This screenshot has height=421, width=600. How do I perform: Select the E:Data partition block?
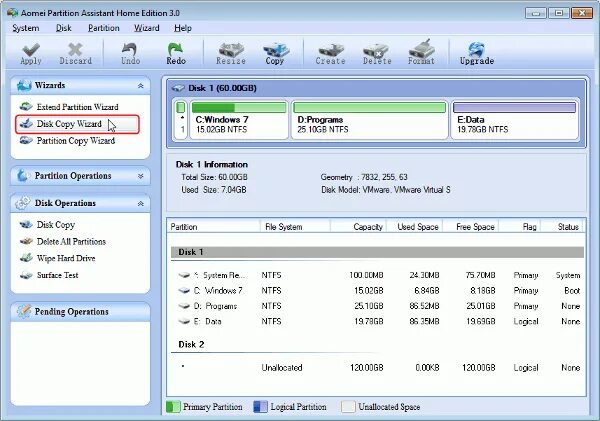pos(515,119)
